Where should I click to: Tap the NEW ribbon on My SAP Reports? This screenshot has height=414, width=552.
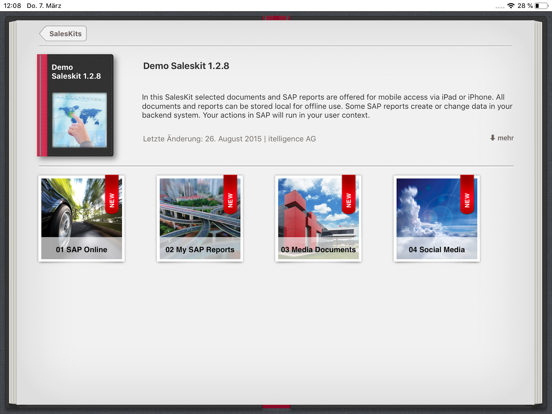[x=230, y=194]
